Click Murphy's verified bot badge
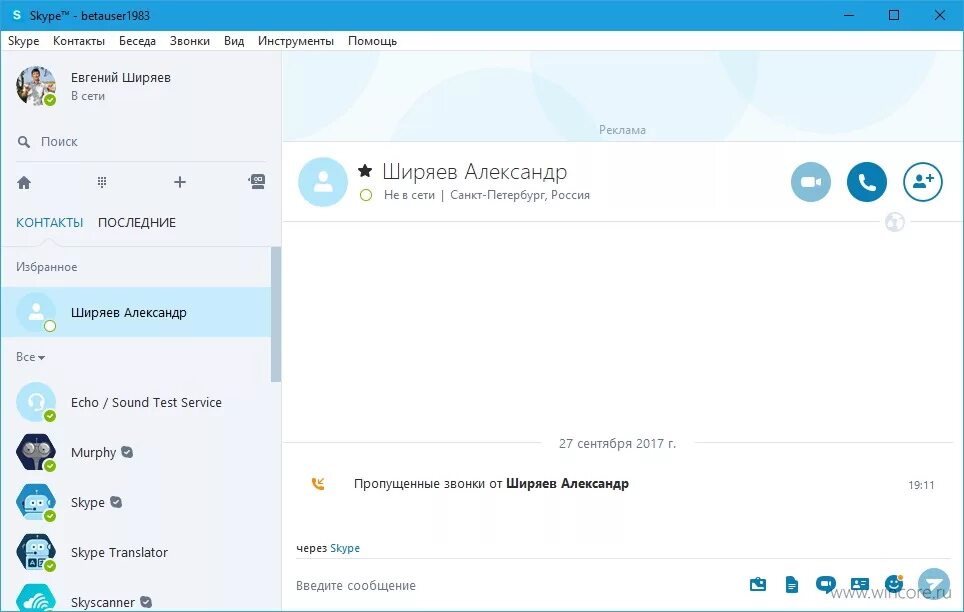The width and height of the screenshot is (964, 612). pos(127,452)
